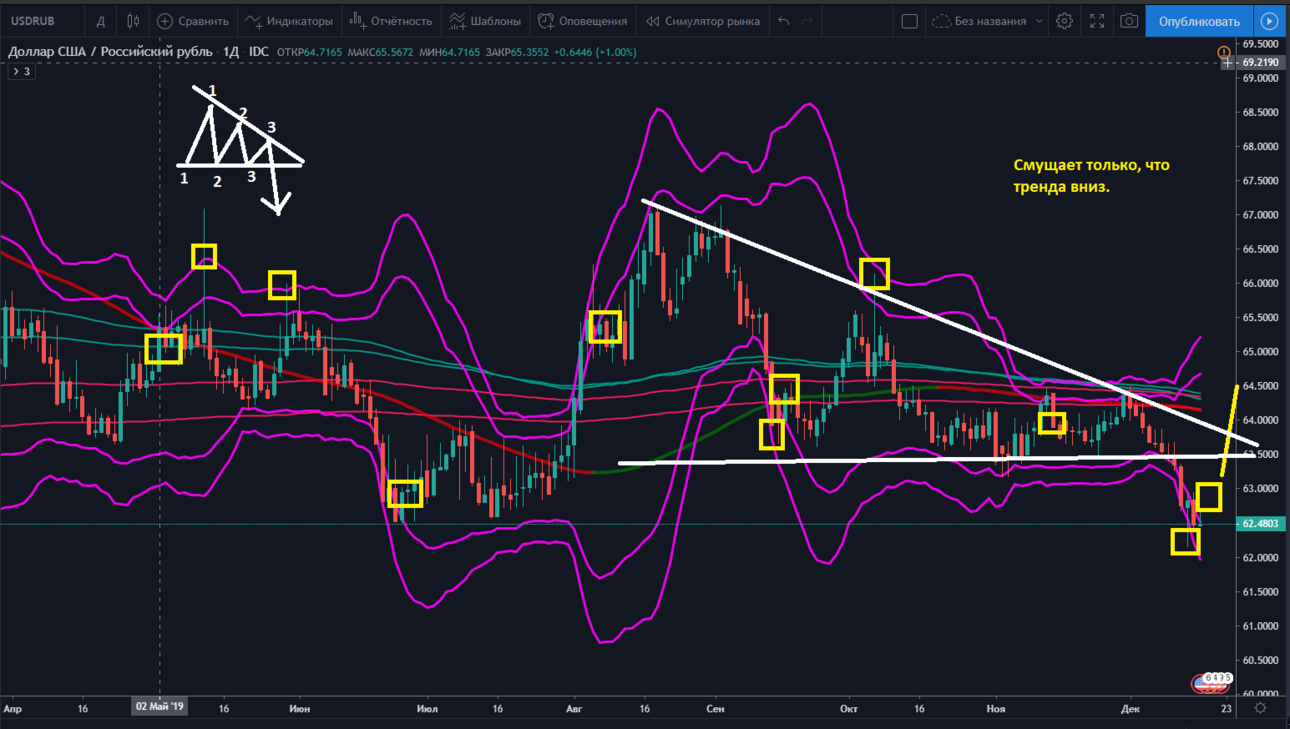Change the Д timeframe interval

(x=100, y=21)
